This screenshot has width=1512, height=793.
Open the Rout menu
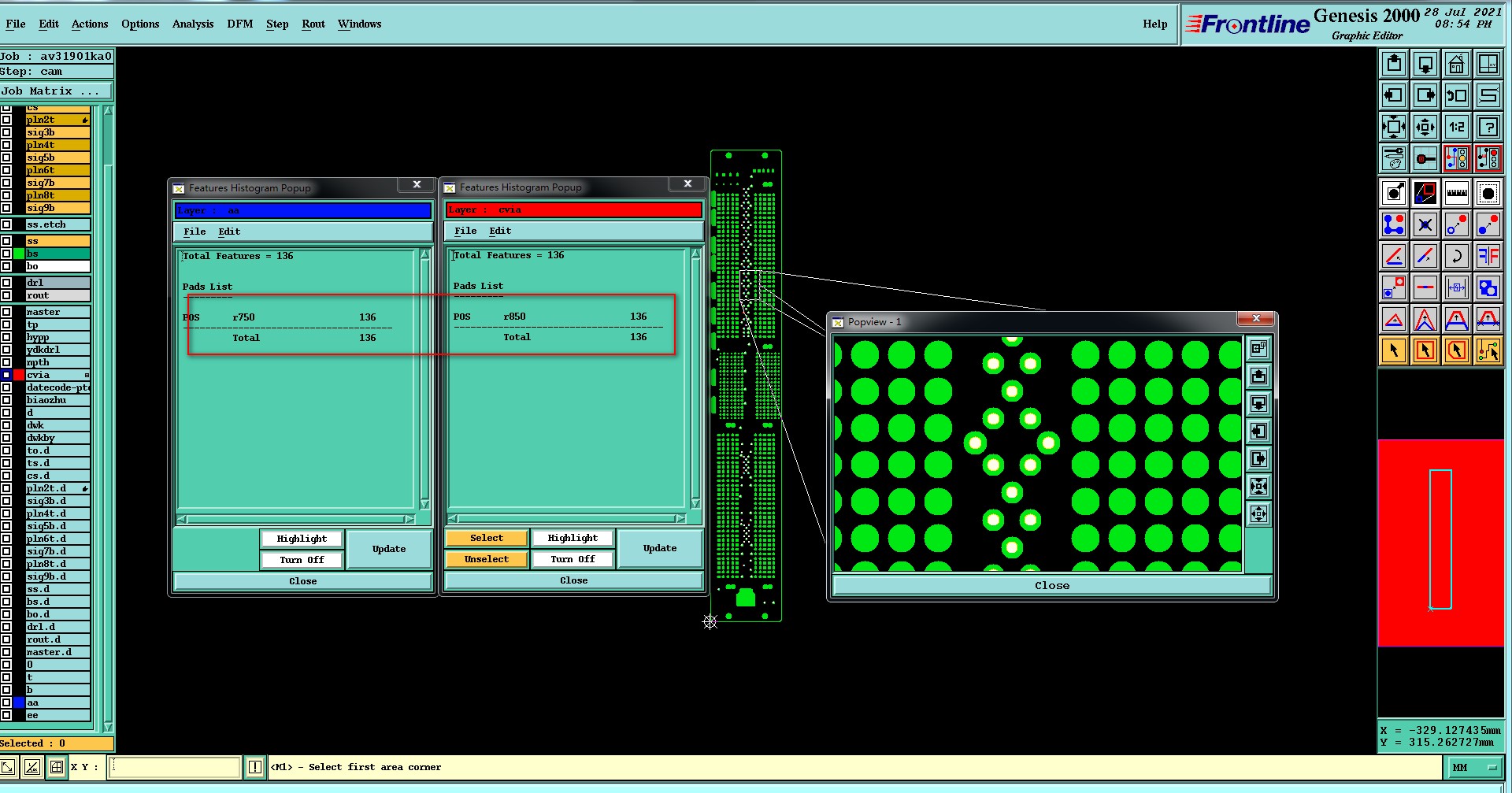[313, 24]
